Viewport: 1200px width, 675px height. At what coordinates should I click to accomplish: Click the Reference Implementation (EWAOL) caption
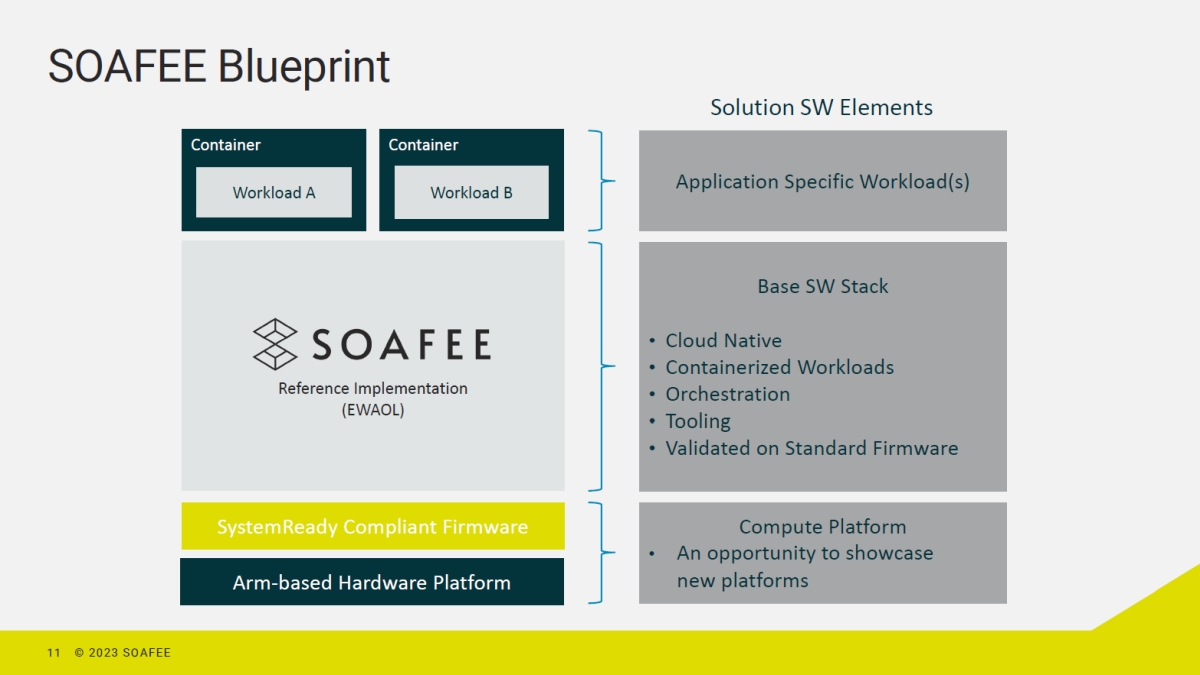(x=372, y=398)
